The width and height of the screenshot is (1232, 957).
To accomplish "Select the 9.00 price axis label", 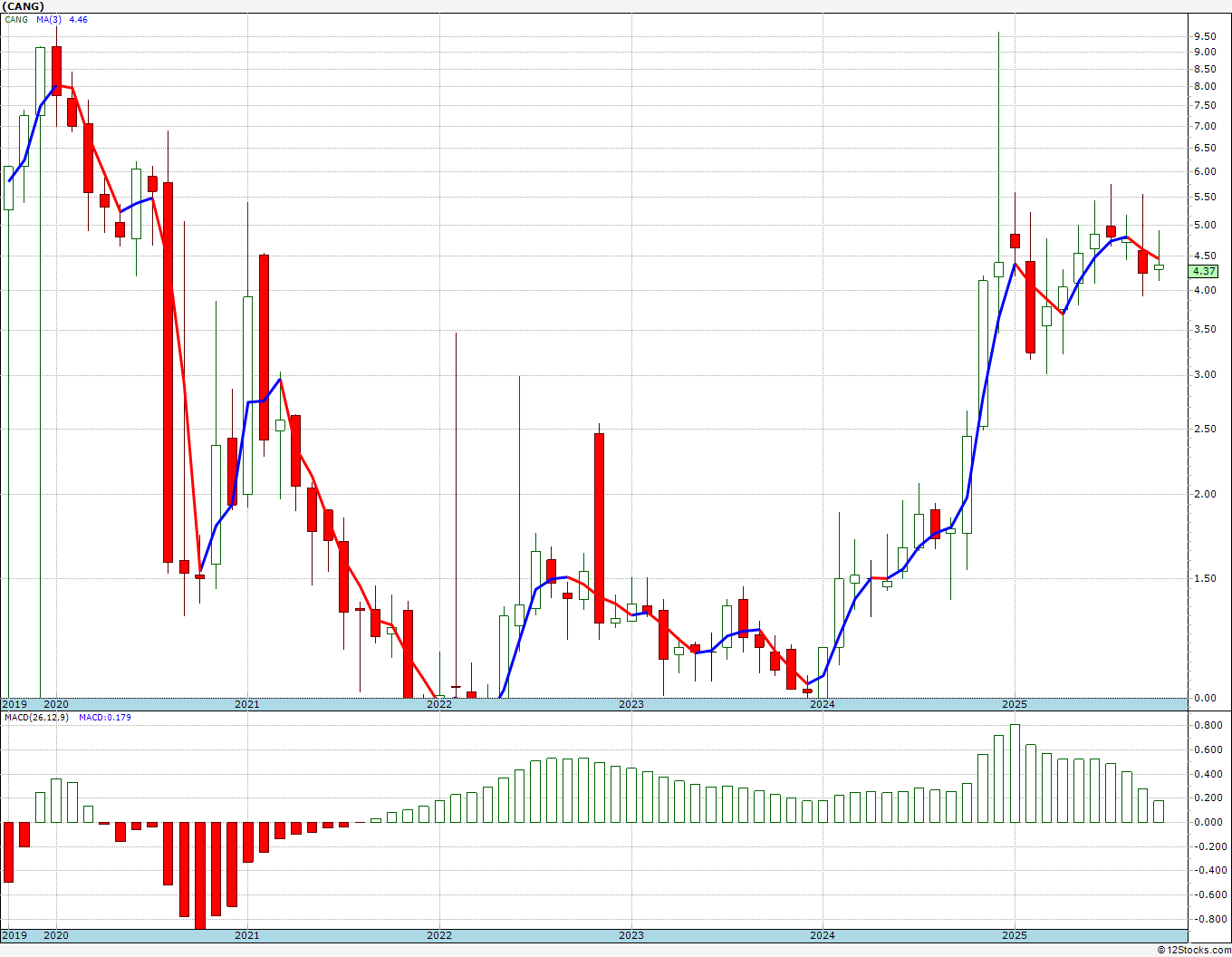I will point(1204,52).
